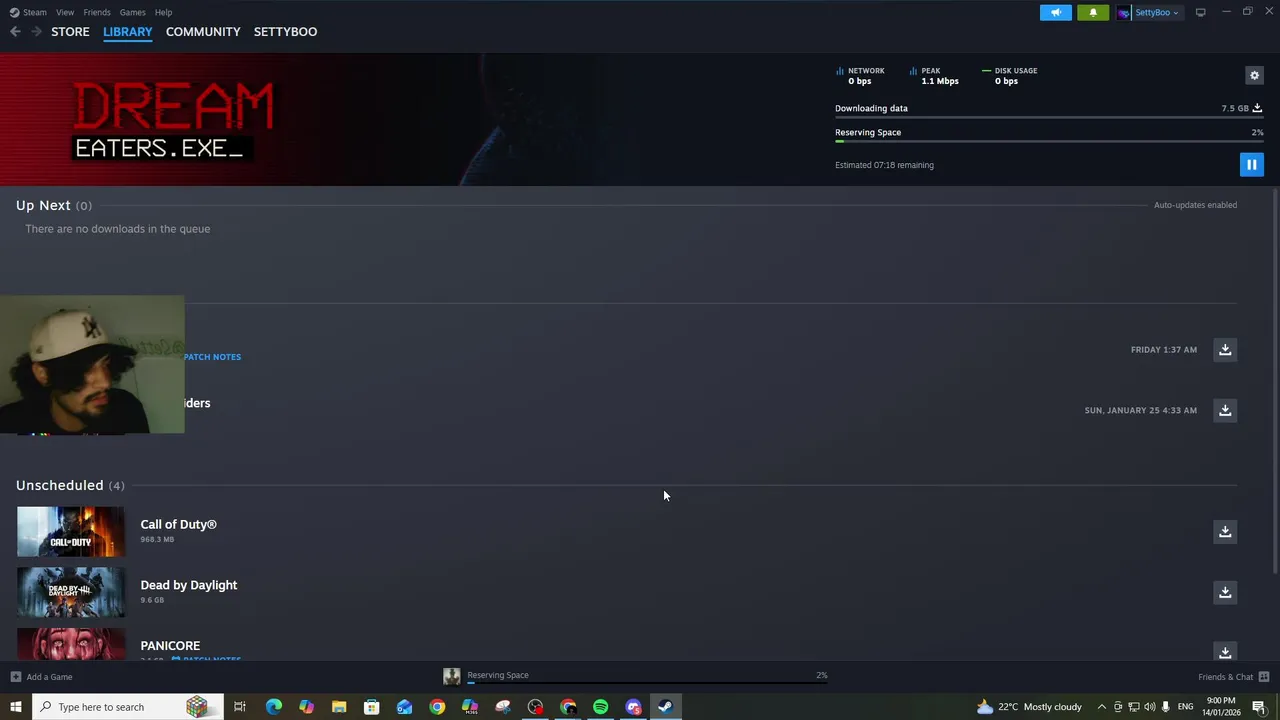
Task: Open Spotify from taskbar
Action: tap(600, 707)
